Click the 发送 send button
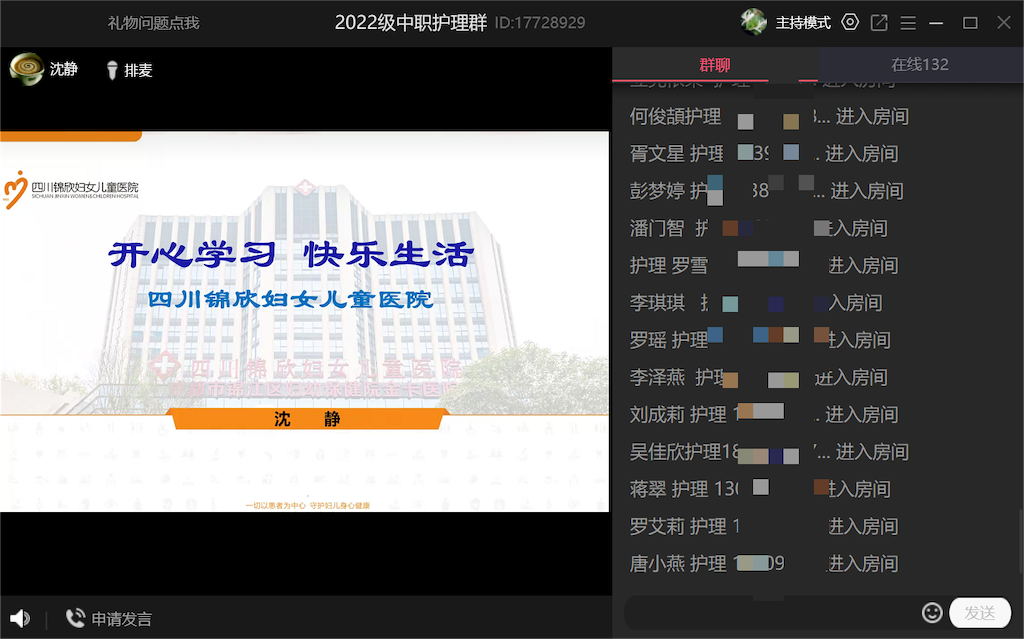Screen dimensions: 1024x639 (980, 613)
